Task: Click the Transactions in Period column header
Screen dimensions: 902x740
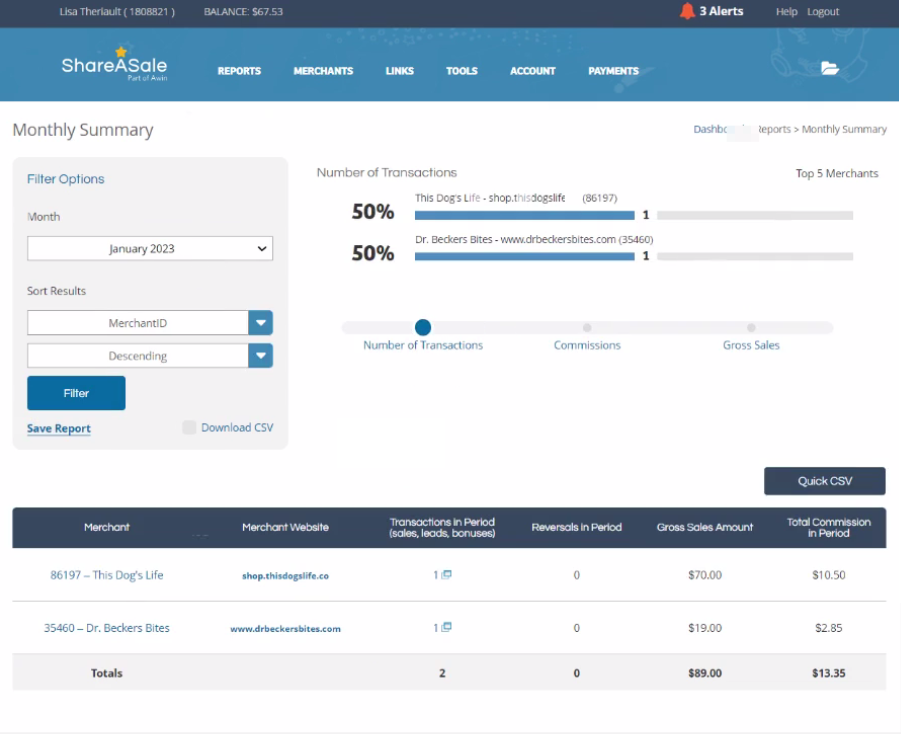Action: tap(442, 527)
